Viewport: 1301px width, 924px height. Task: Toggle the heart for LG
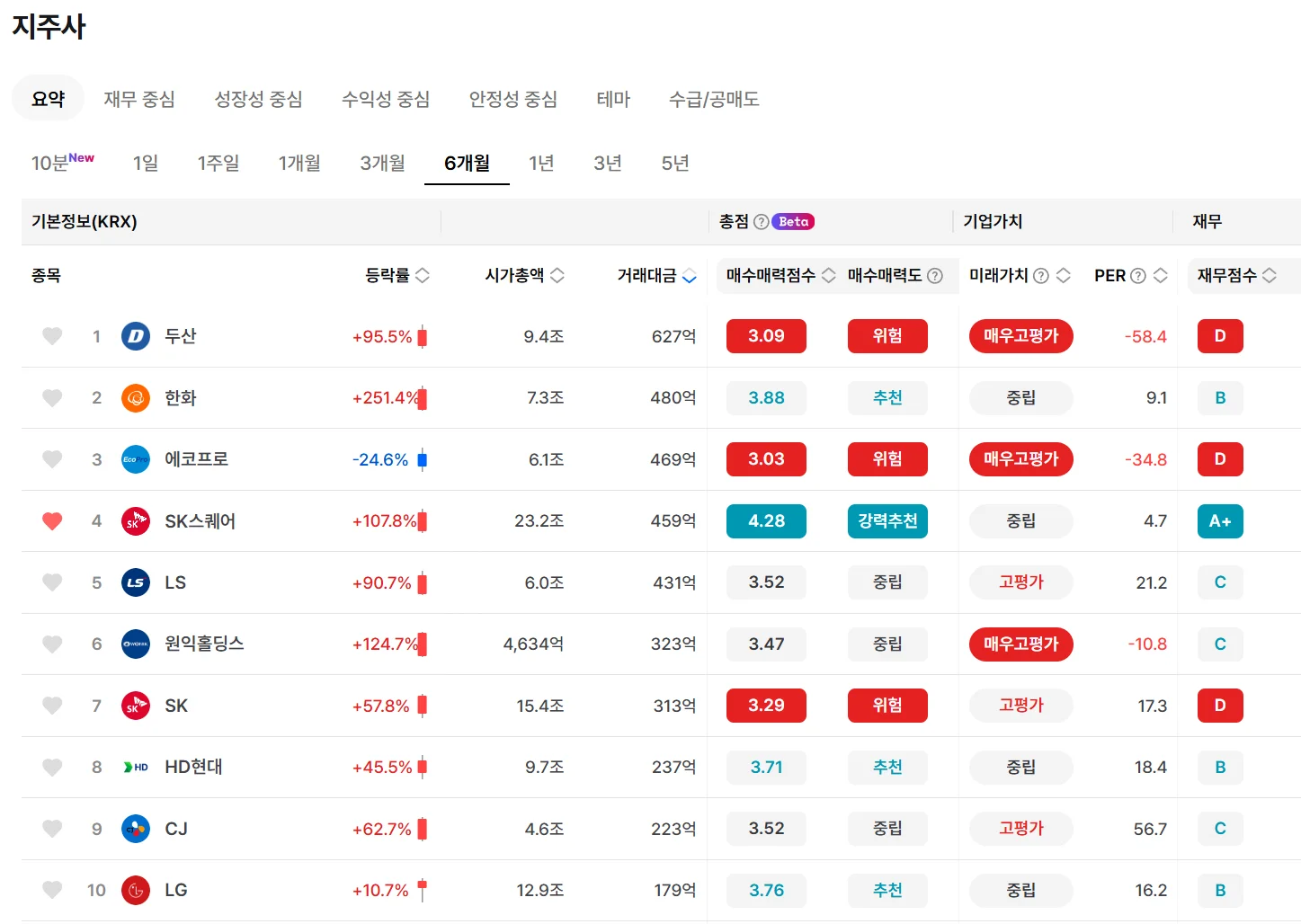coord(52,890)
